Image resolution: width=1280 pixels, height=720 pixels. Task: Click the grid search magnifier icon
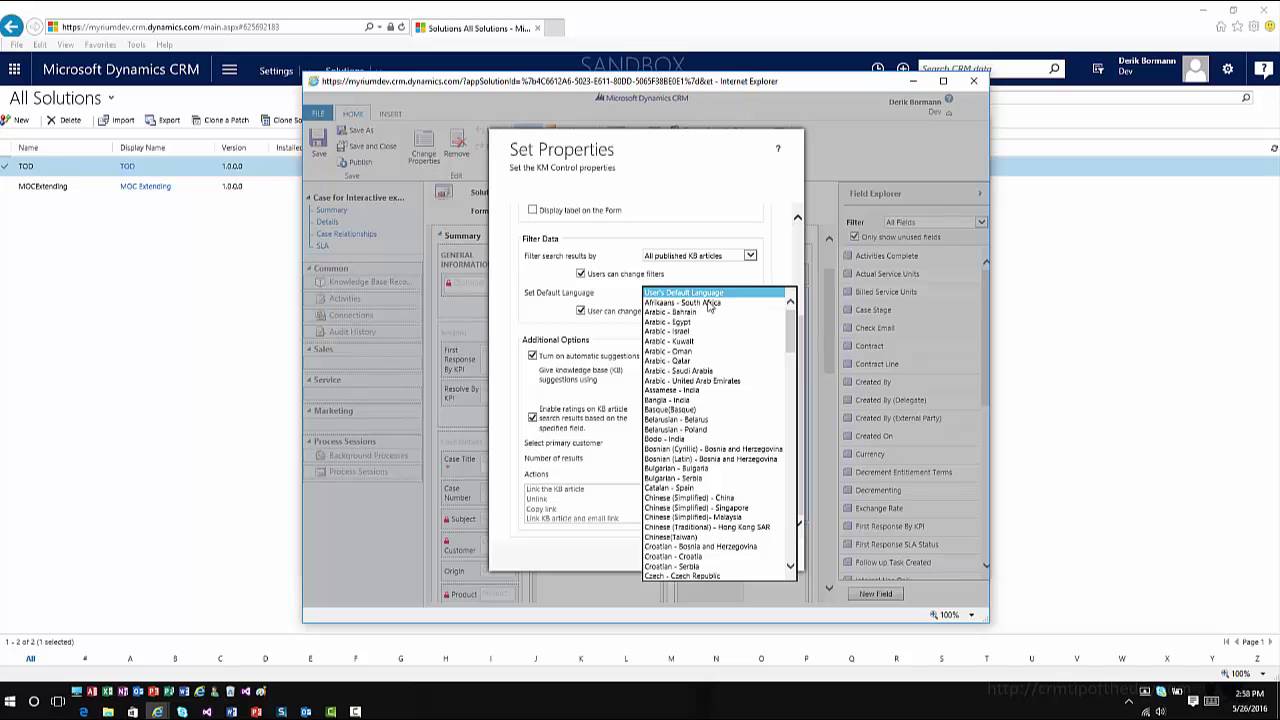(1246, 98)
